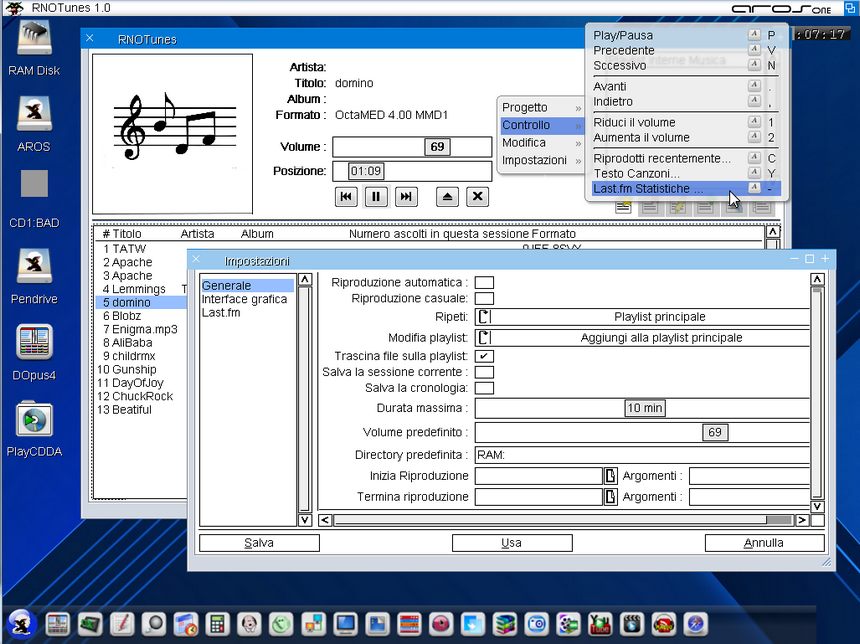Screen dimensions: 860x644
Task: Click the eject button
Action: click(448, 197)
